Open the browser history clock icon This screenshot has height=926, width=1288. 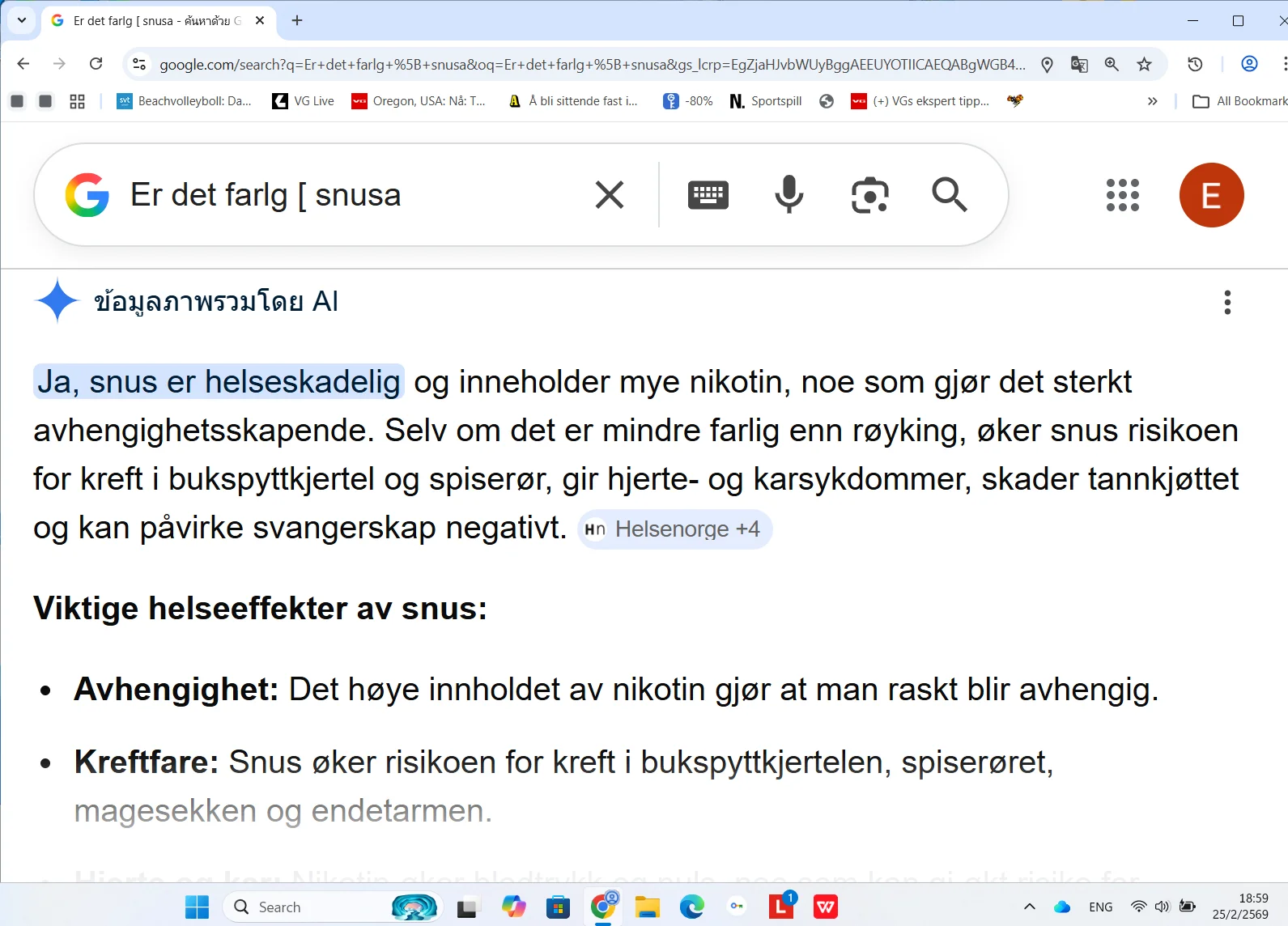tap(1195, 65)
